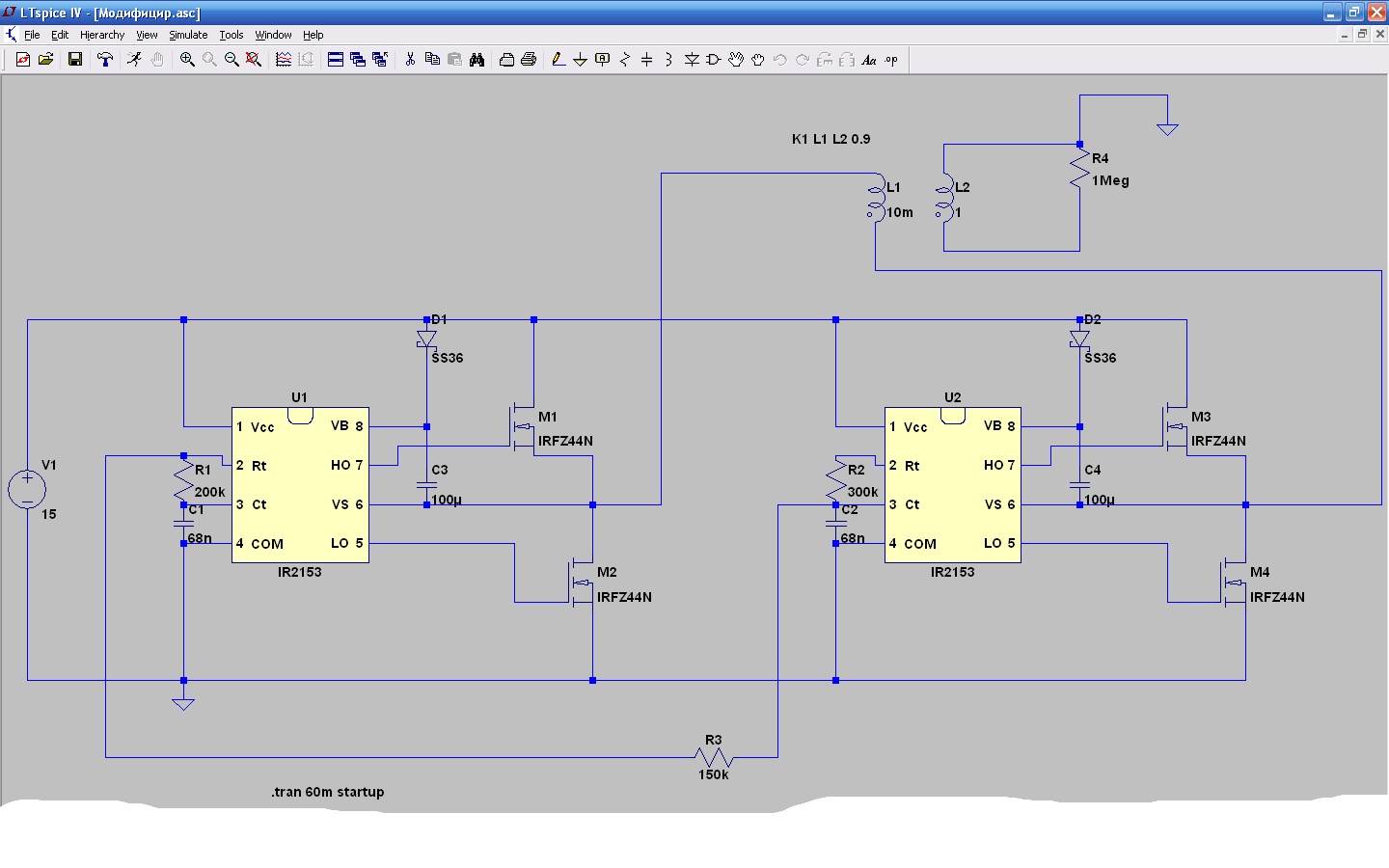Open the Component (logic gate) tool

click(x=714, y=60)
